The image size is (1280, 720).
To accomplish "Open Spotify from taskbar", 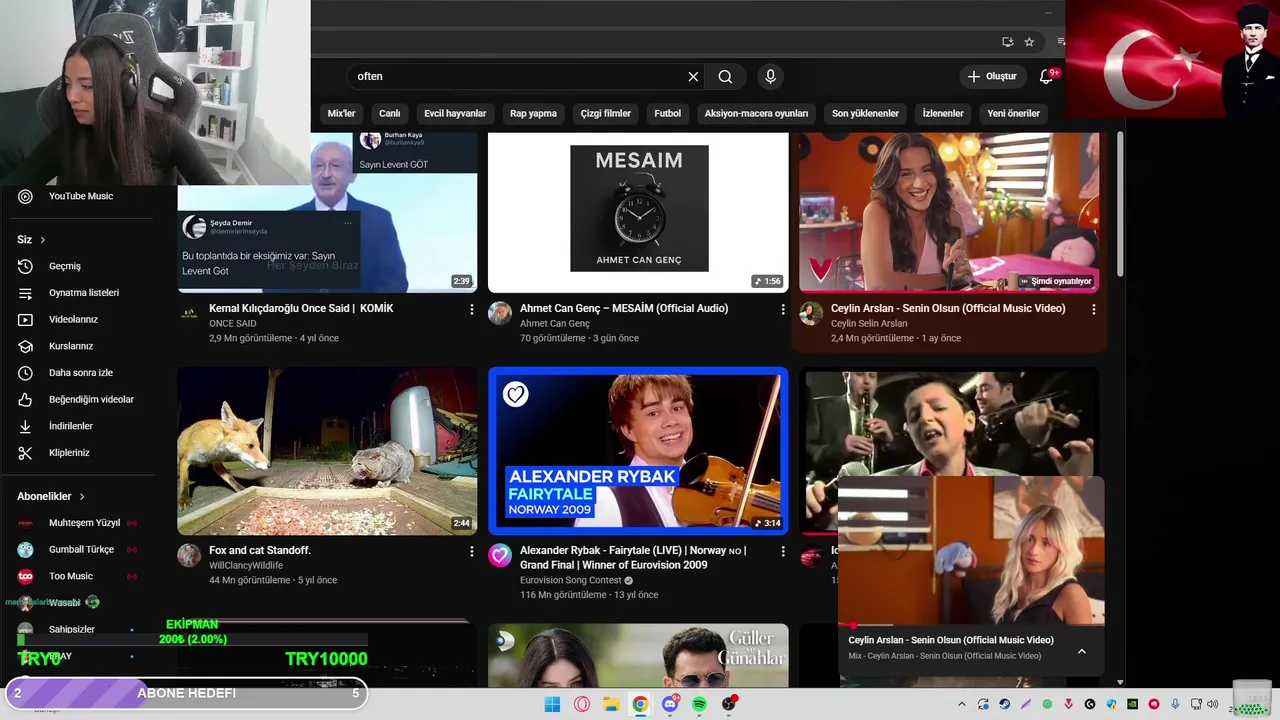I will click(699, 704).
